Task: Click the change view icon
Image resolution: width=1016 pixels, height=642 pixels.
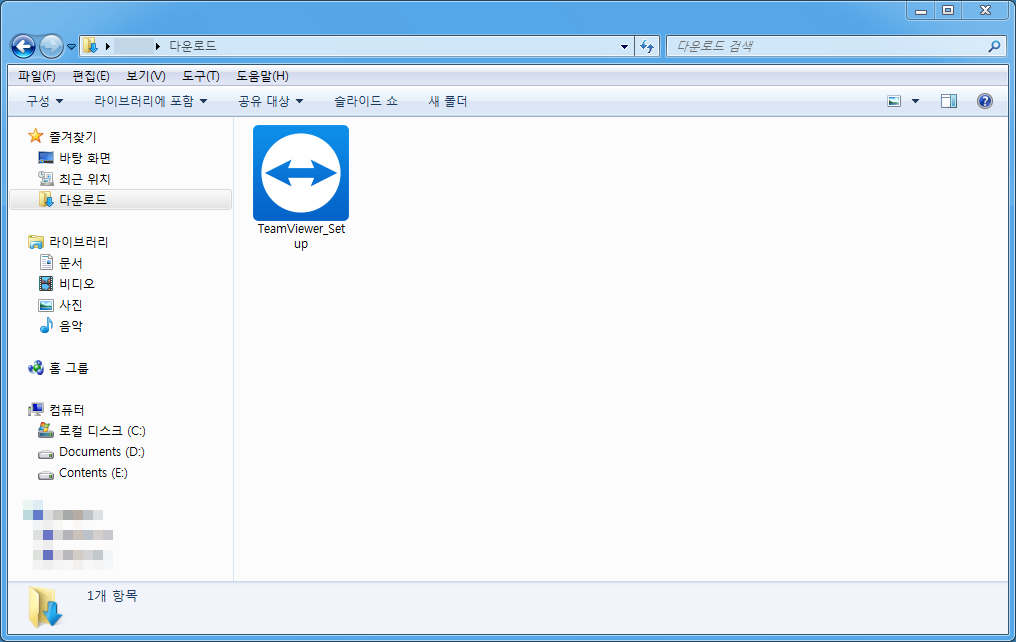Action: point(894,101)
